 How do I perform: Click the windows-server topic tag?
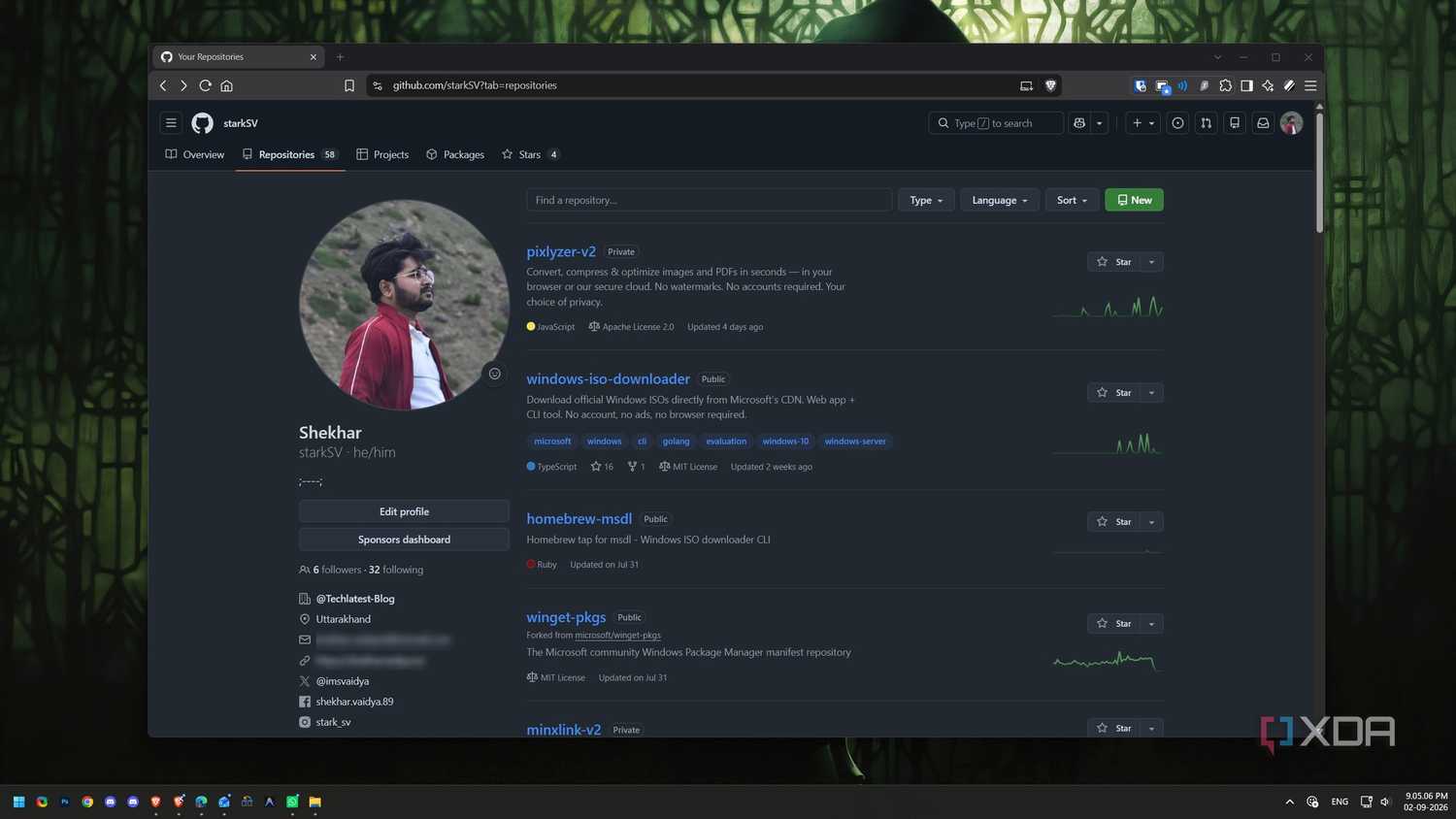point(855,442)
